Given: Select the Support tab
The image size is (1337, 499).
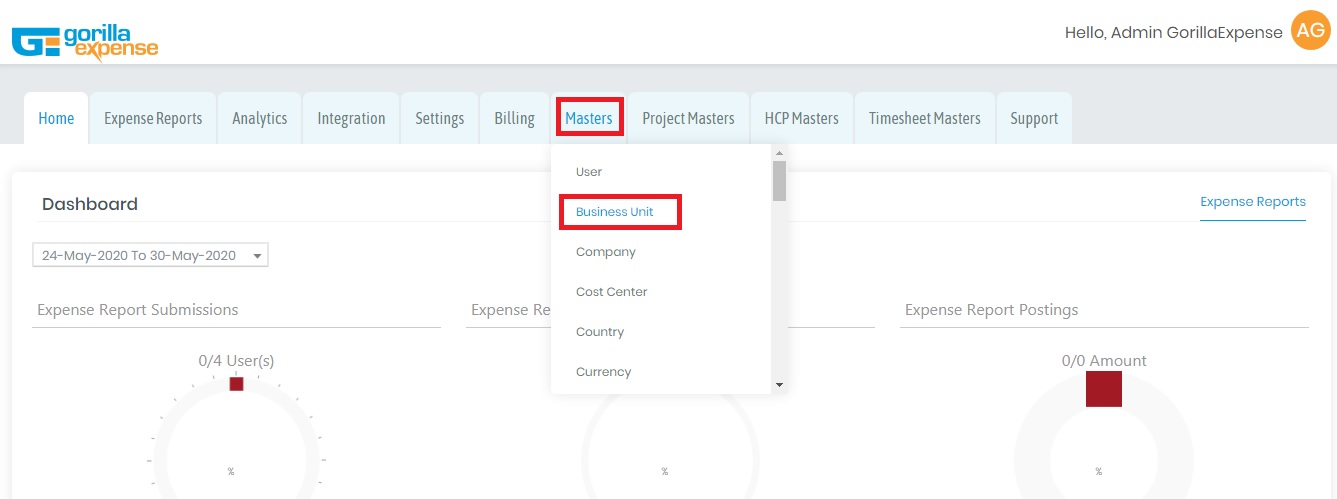Looking at the screenshot, I should point(1034,118).
